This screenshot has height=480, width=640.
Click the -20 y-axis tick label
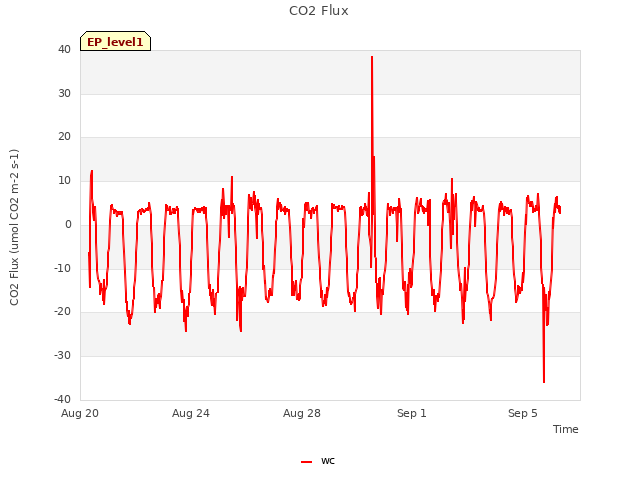point(63,311)
